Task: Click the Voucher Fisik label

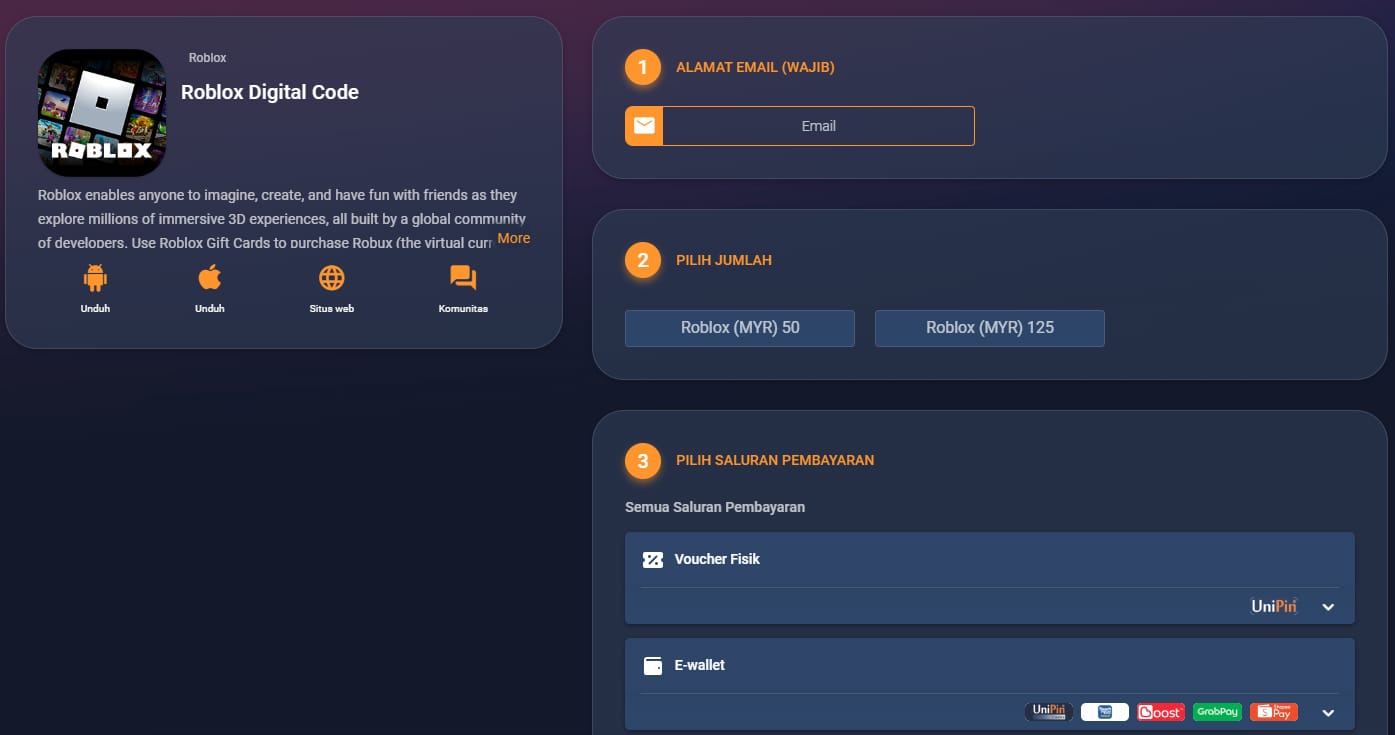Action: click(x=717, y=559)
